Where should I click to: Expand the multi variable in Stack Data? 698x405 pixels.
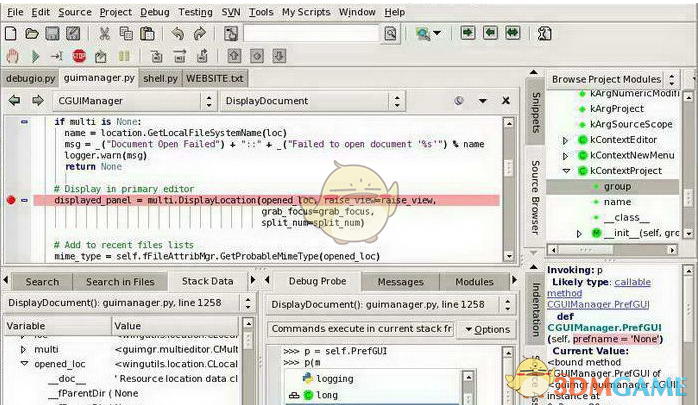pyautogui.click(x=22, y=349)
